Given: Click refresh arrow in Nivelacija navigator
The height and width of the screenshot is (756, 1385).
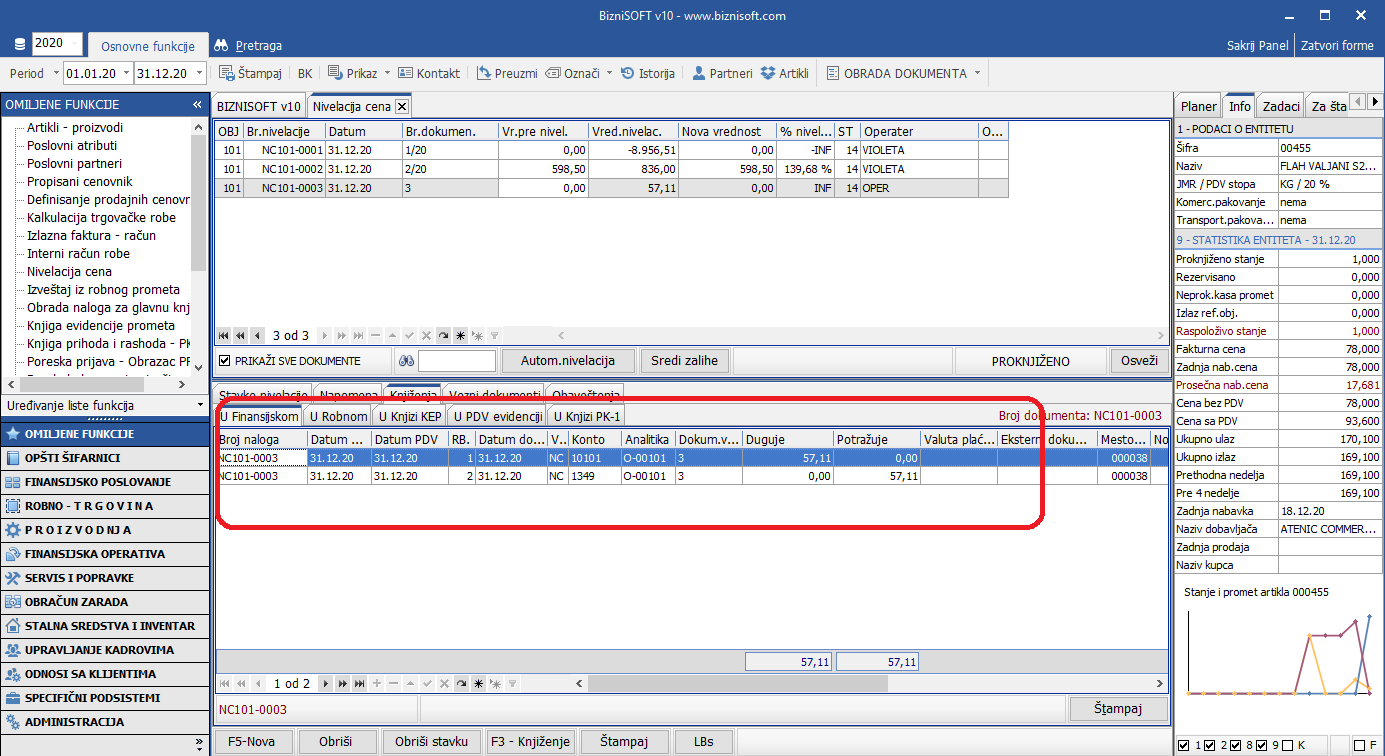Looking at the screenshot, I should click(443, 336).
